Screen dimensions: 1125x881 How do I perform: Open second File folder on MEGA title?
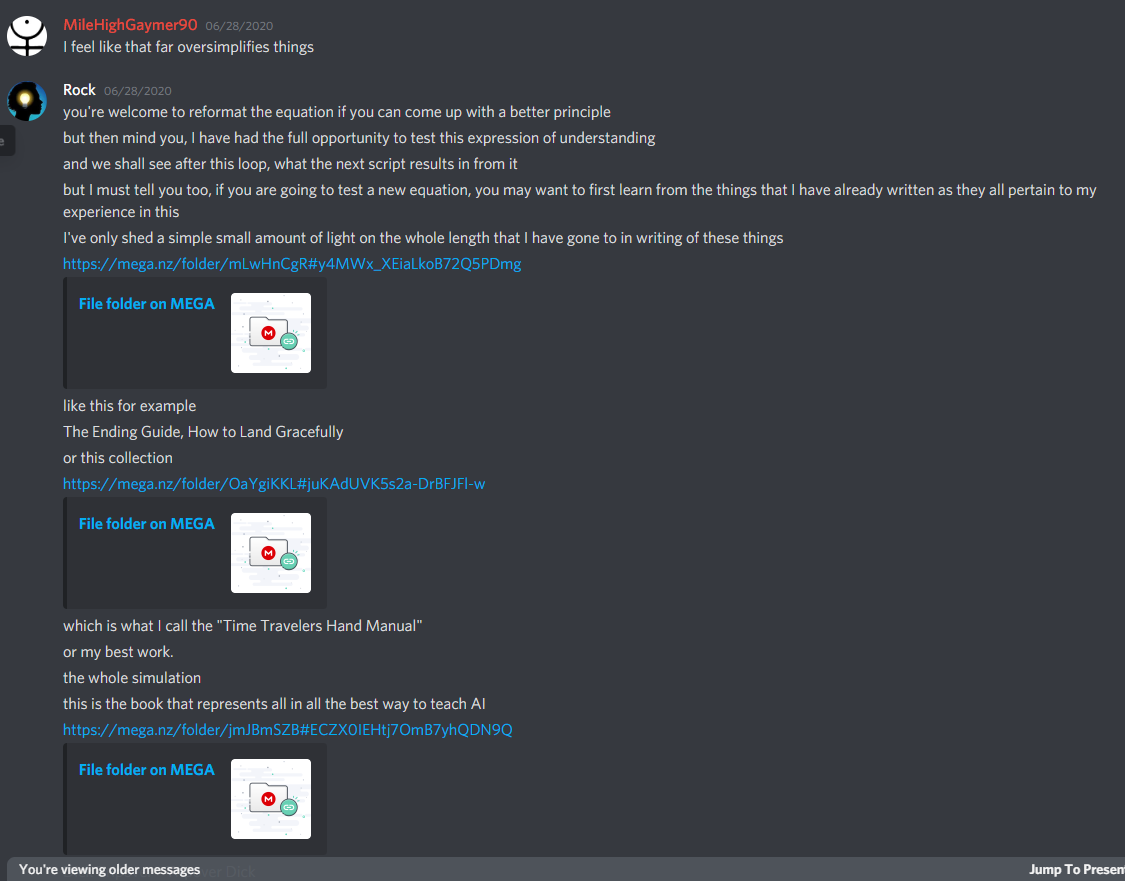tap(146, 524)
